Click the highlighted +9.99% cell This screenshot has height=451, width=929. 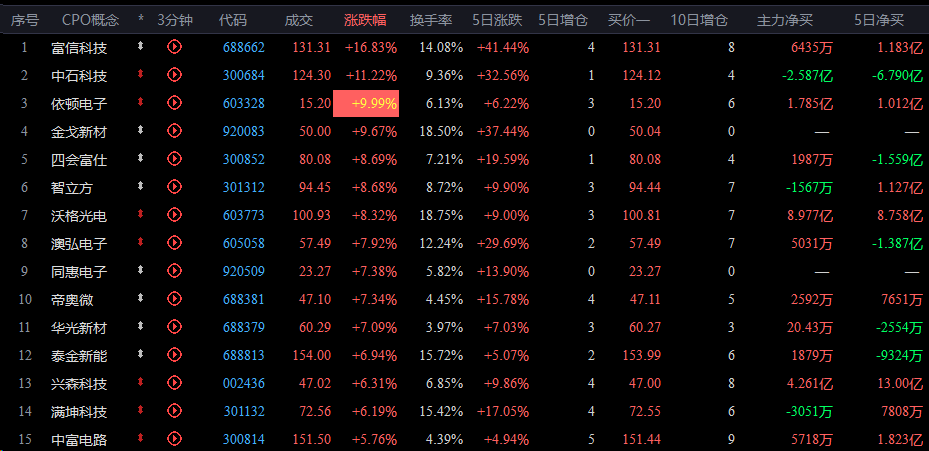click(366, 104)
